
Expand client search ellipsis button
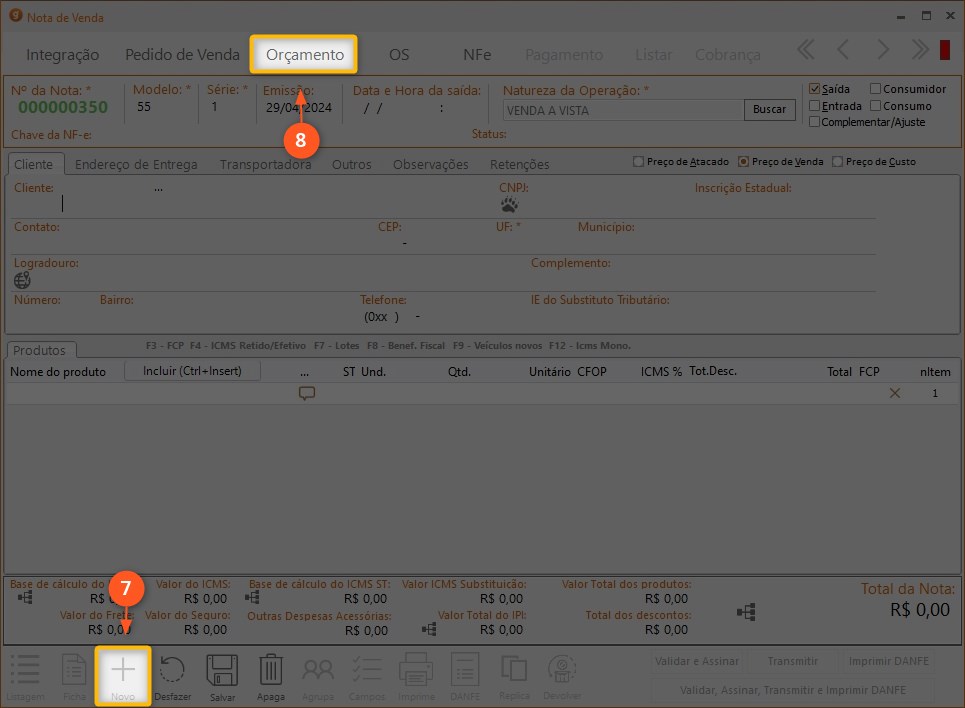click(x=158, y=188)
